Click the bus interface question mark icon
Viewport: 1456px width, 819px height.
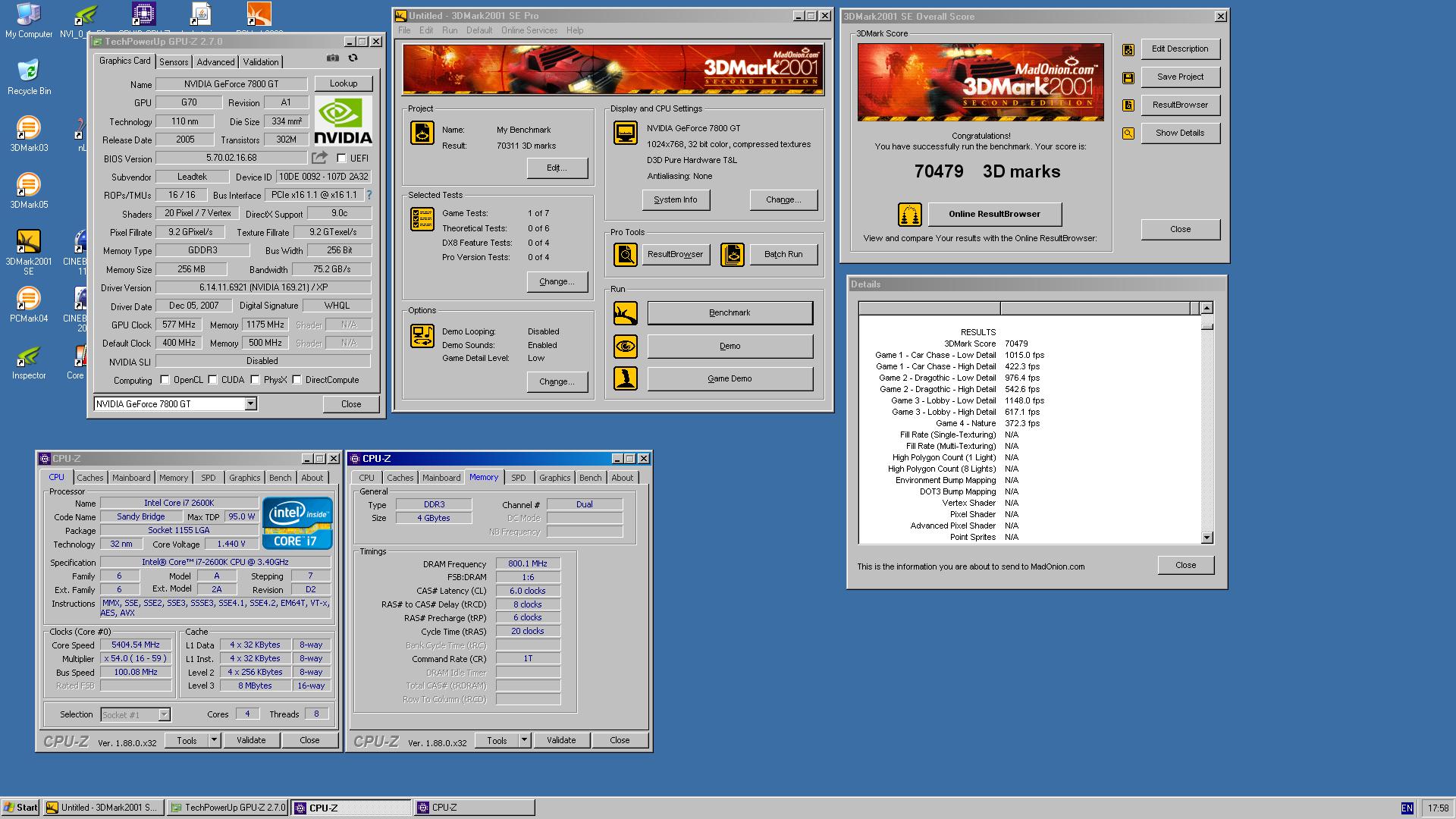pos(369,195)
